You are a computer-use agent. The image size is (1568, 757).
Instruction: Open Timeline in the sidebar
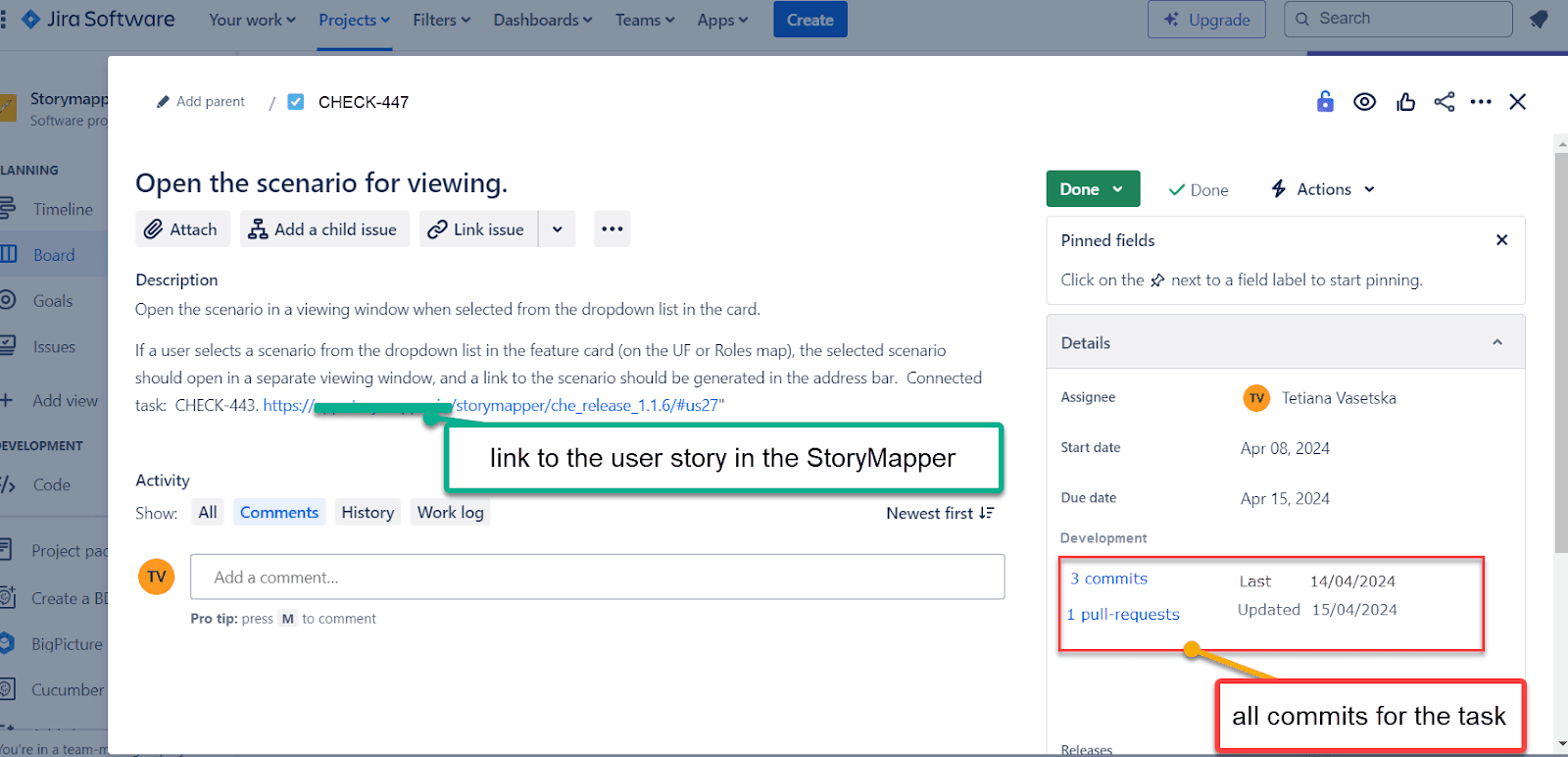[63, 210]
